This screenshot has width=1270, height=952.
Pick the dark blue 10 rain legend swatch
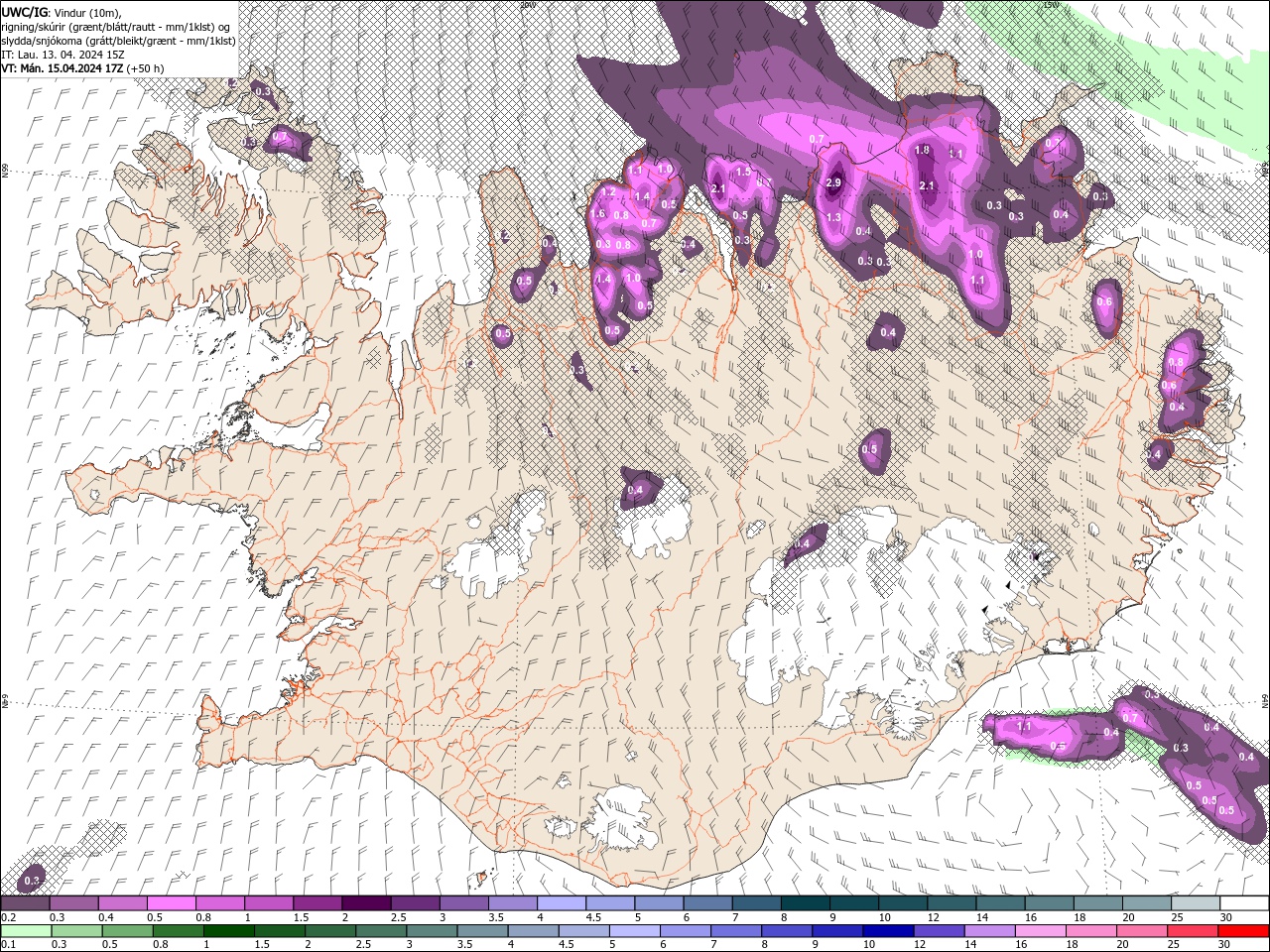(887, 931)
